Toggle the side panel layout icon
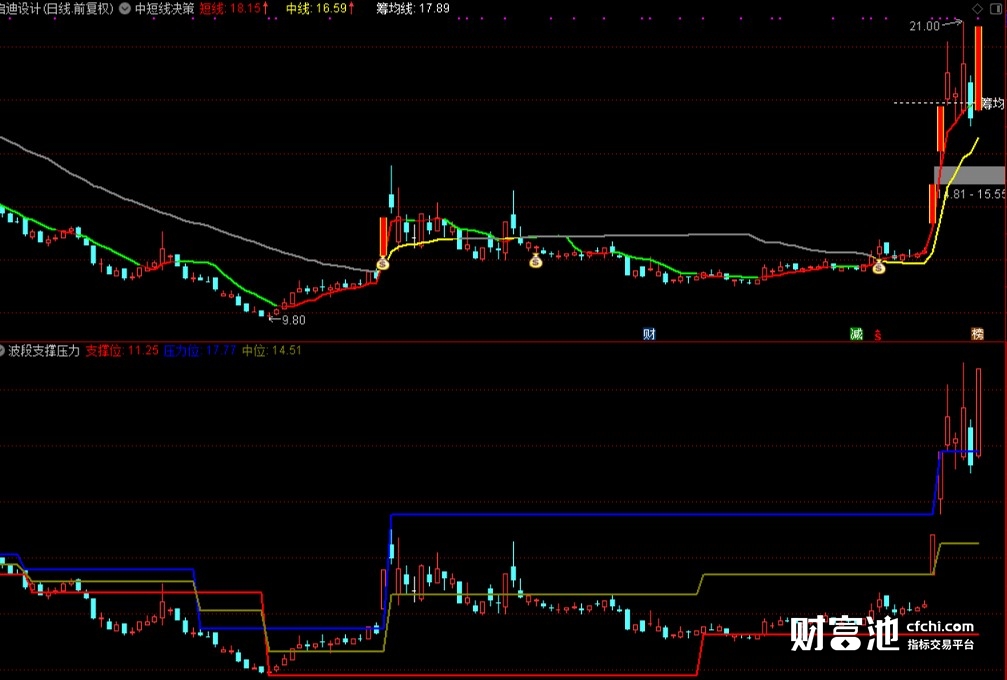This screenshot has width=1007, height=680. click(998, 9)
